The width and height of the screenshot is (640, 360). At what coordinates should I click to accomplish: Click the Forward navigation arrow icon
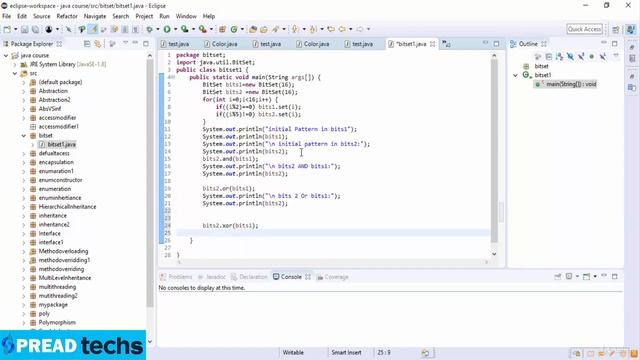[x=359, y=29]
